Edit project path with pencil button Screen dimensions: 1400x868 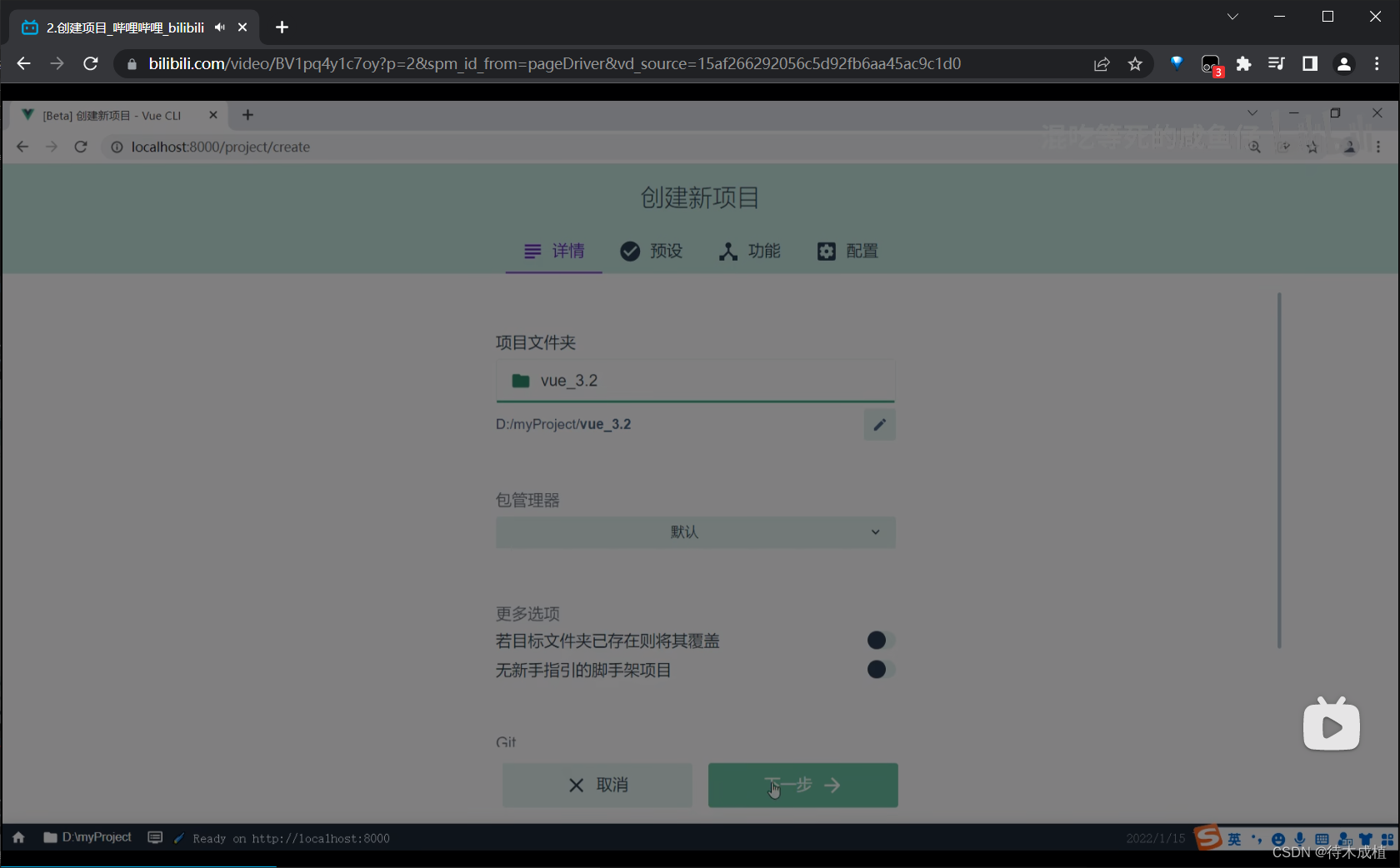879,425
